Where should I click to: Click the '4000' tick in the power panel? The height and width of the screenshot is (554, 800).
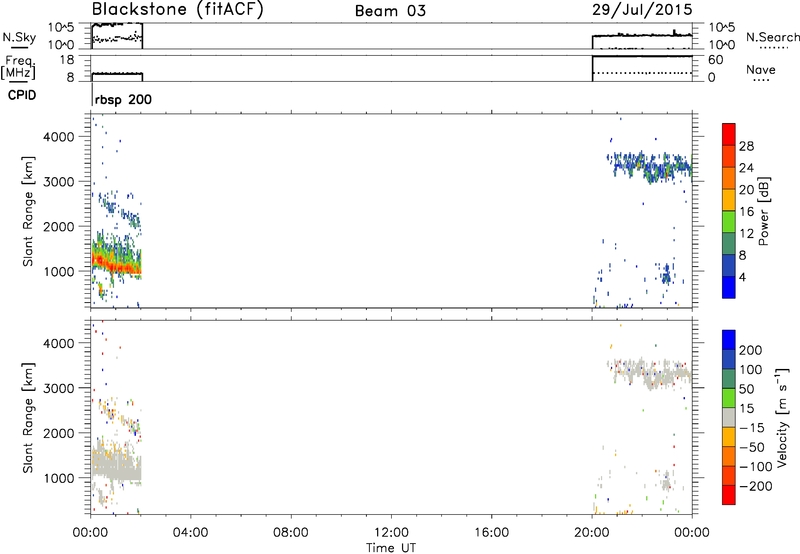(x=59, y=137)
